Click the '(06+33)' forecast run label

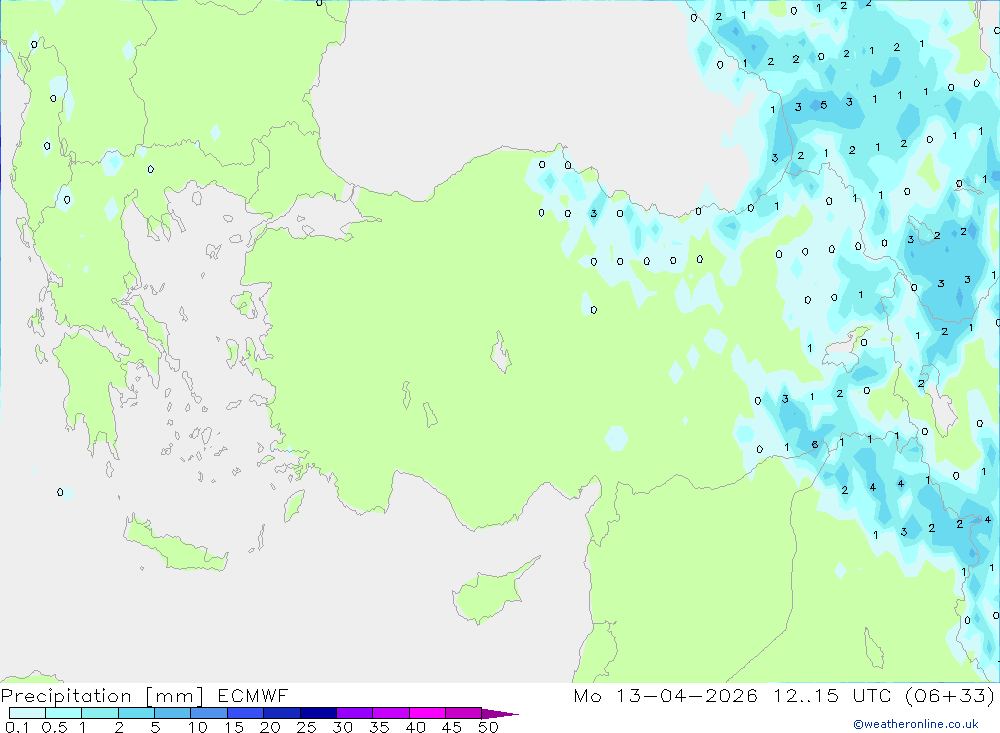(950, 695)
